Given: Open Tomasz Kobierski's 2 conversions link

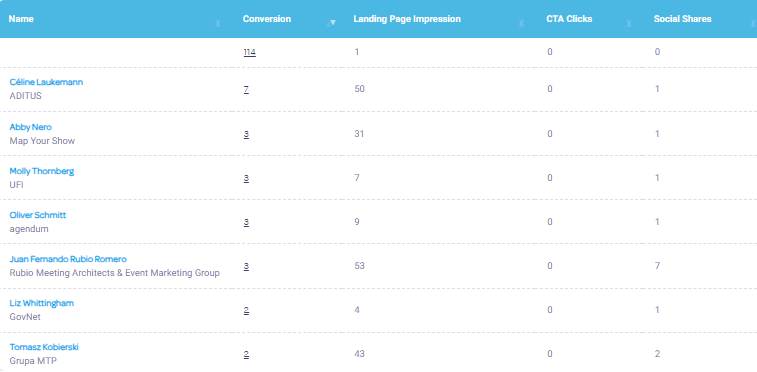Looking at the screenshot, I should coord(246,354).
